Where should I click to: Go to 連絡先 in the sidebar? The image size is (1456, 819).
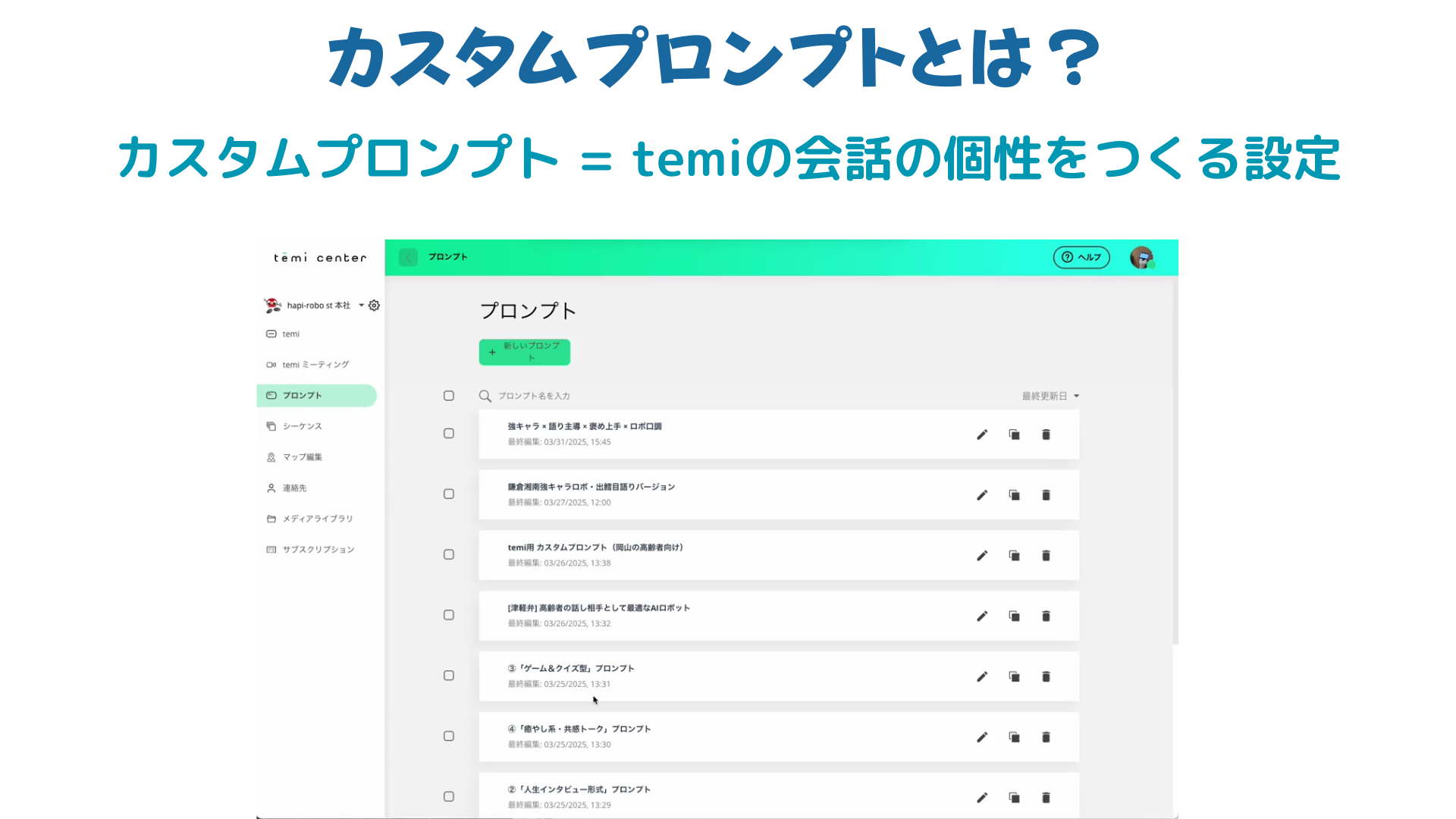point(287,488)
